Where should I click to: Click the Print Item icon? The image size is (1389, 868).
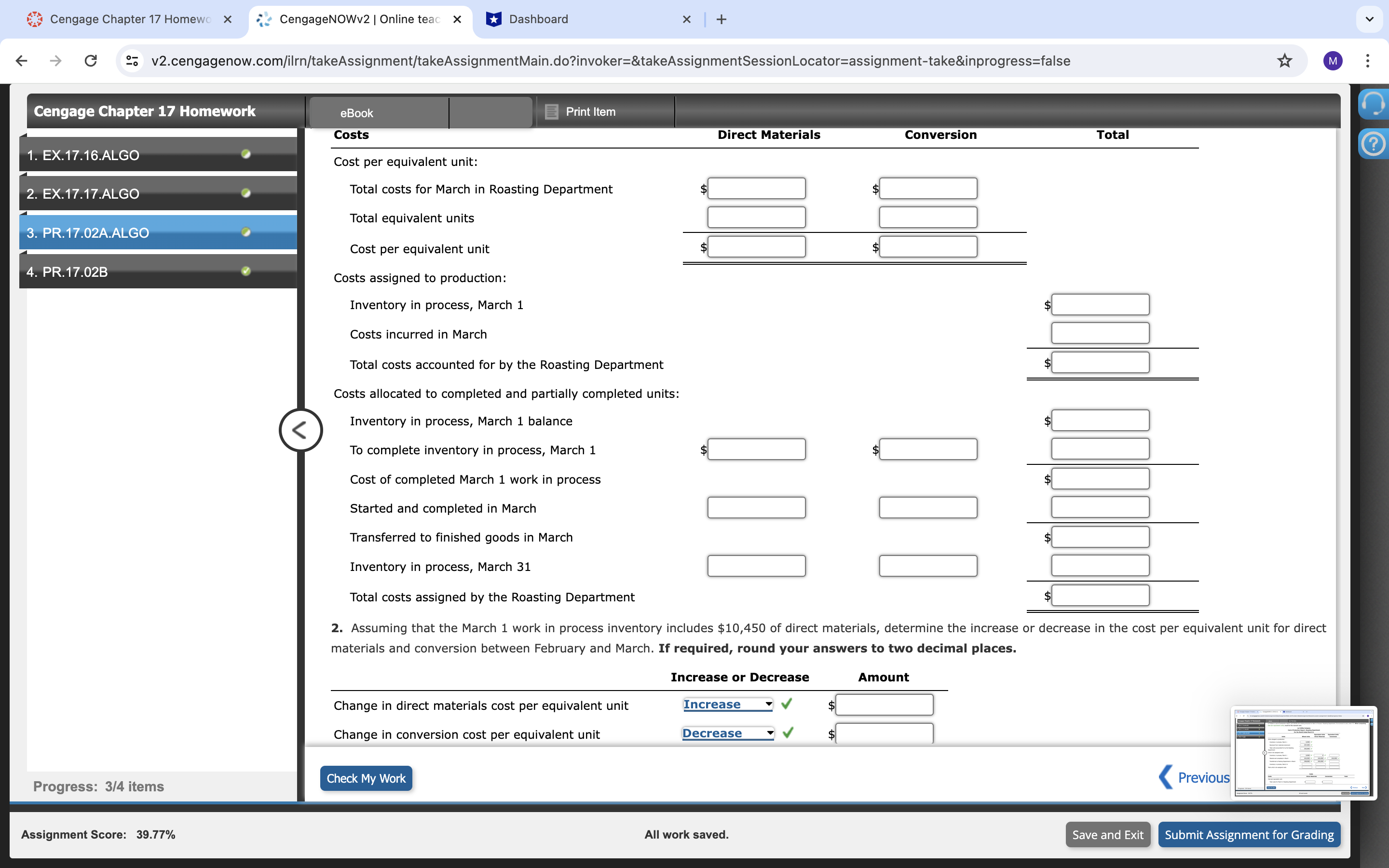pyautogui.click(x=552, y=112)
